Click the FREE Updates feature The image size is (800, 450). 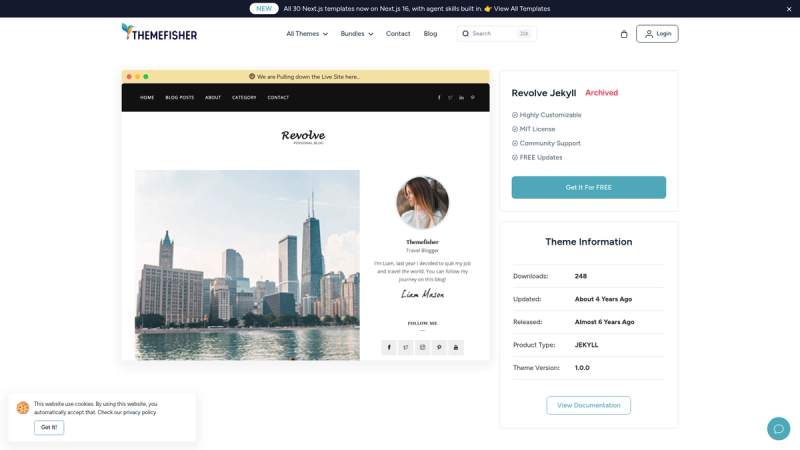pos(537,158)
